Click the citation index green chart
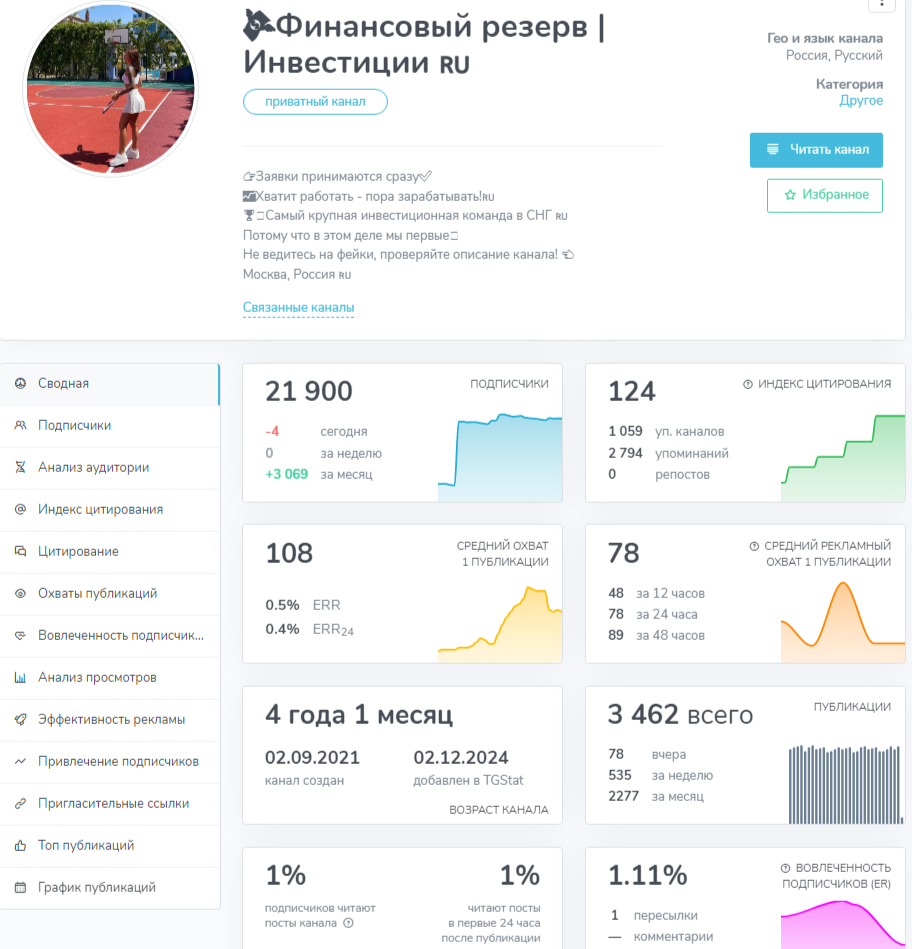Screen dimensions: 912x949 pos(843,458)
